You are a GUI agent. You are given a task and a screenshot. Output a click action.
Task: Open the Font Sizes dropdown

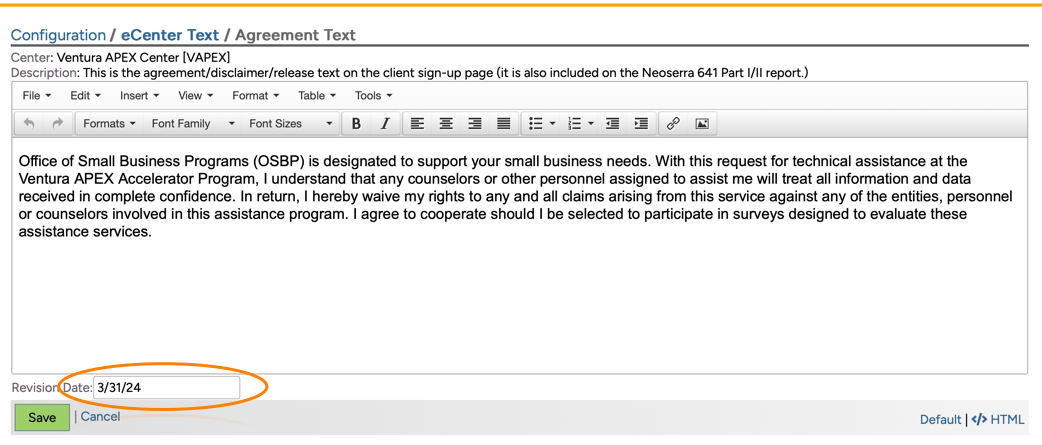290,124
